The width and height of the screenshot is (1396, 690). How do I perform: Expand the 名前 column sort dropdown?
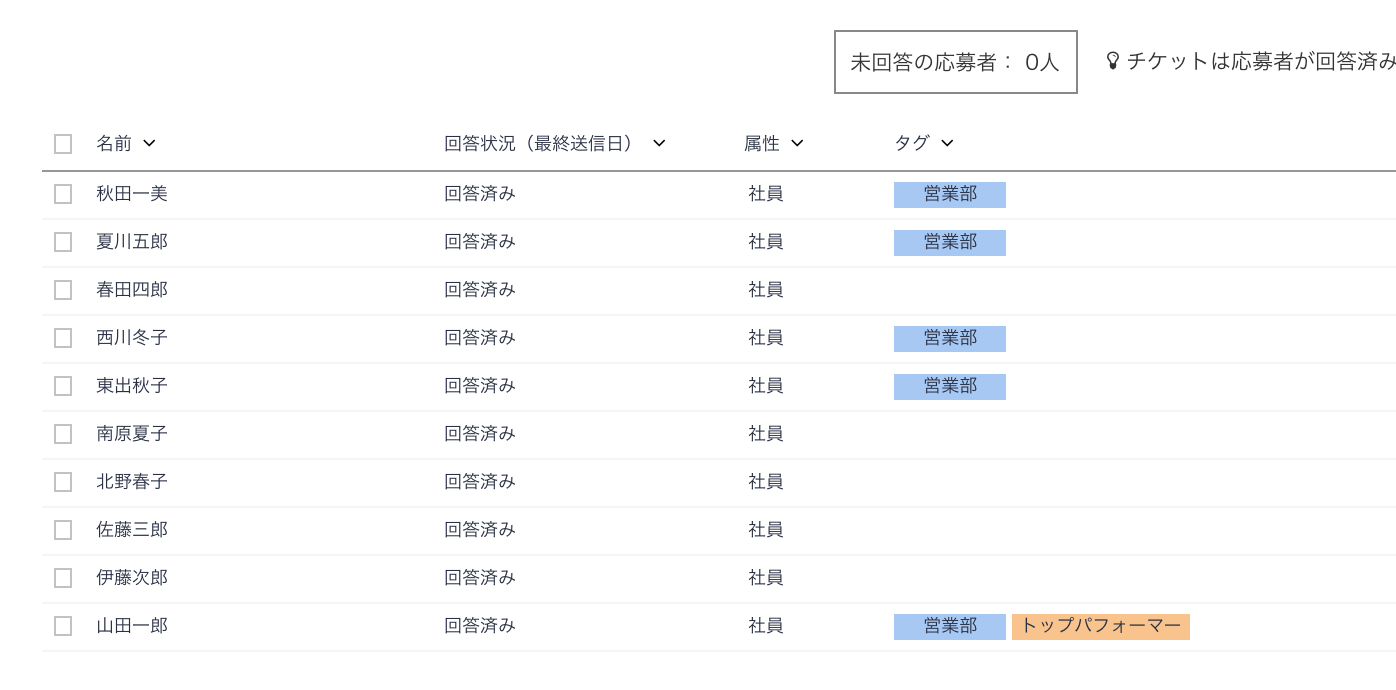coord(149,143)
